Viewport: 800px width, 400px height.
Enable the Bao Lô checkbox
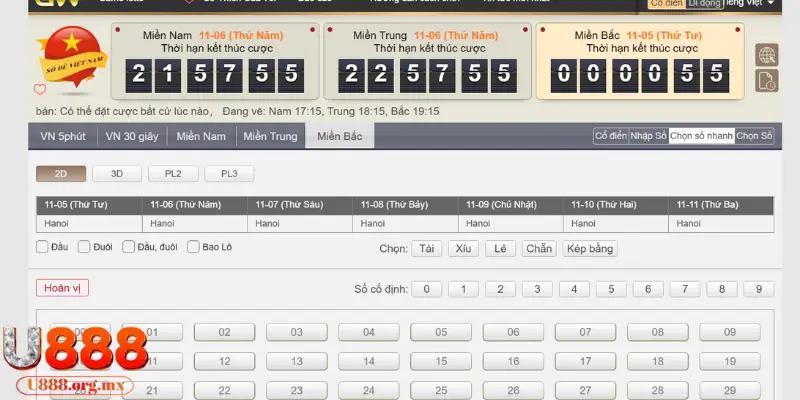point(193,247)
